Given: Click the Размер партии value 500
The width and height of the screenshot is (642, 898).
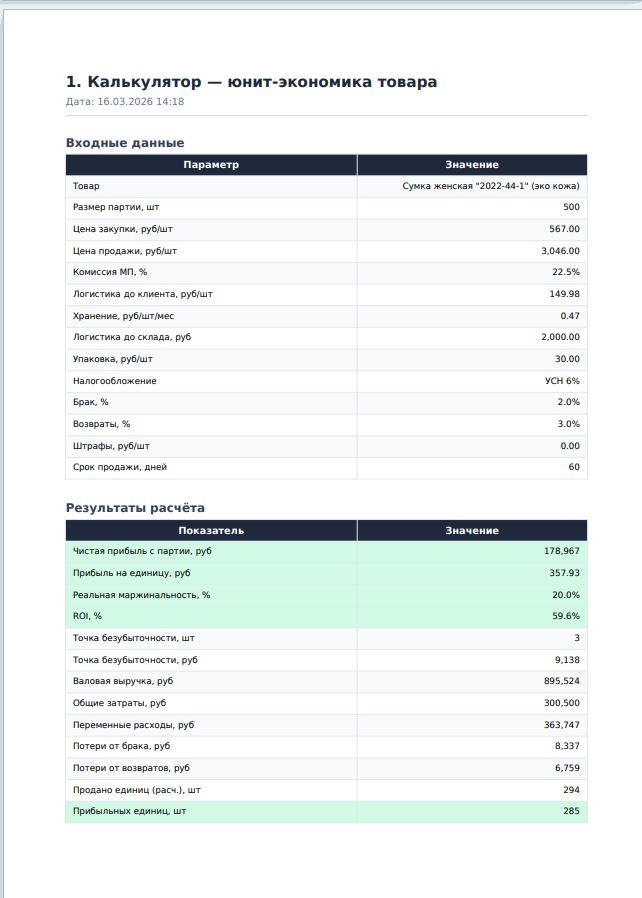Looking at the screenshot, I should pos(571,207).
